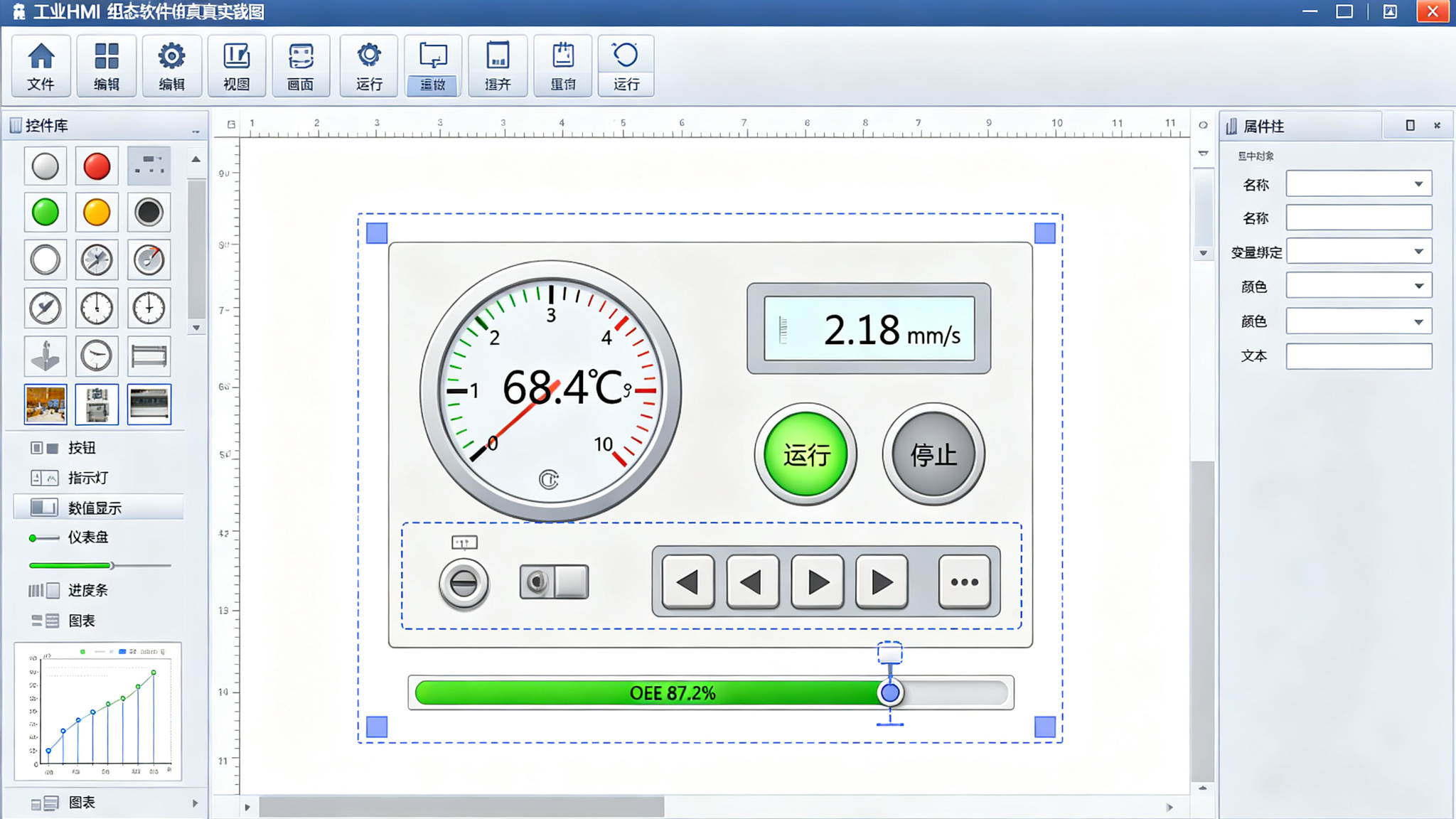Select 进度条 category in control library
The height and width of the screenshot is (819, 1456).
[x=98, y=590]
